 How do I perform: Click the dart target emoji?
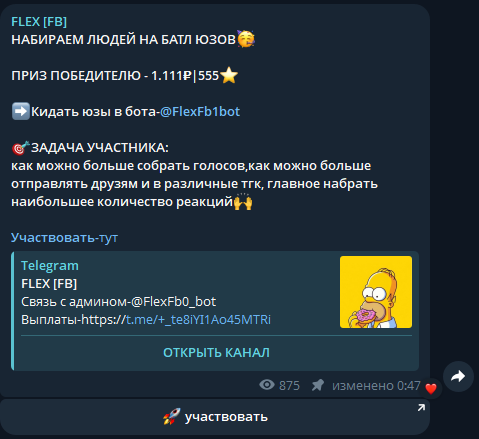click(21, 148)
